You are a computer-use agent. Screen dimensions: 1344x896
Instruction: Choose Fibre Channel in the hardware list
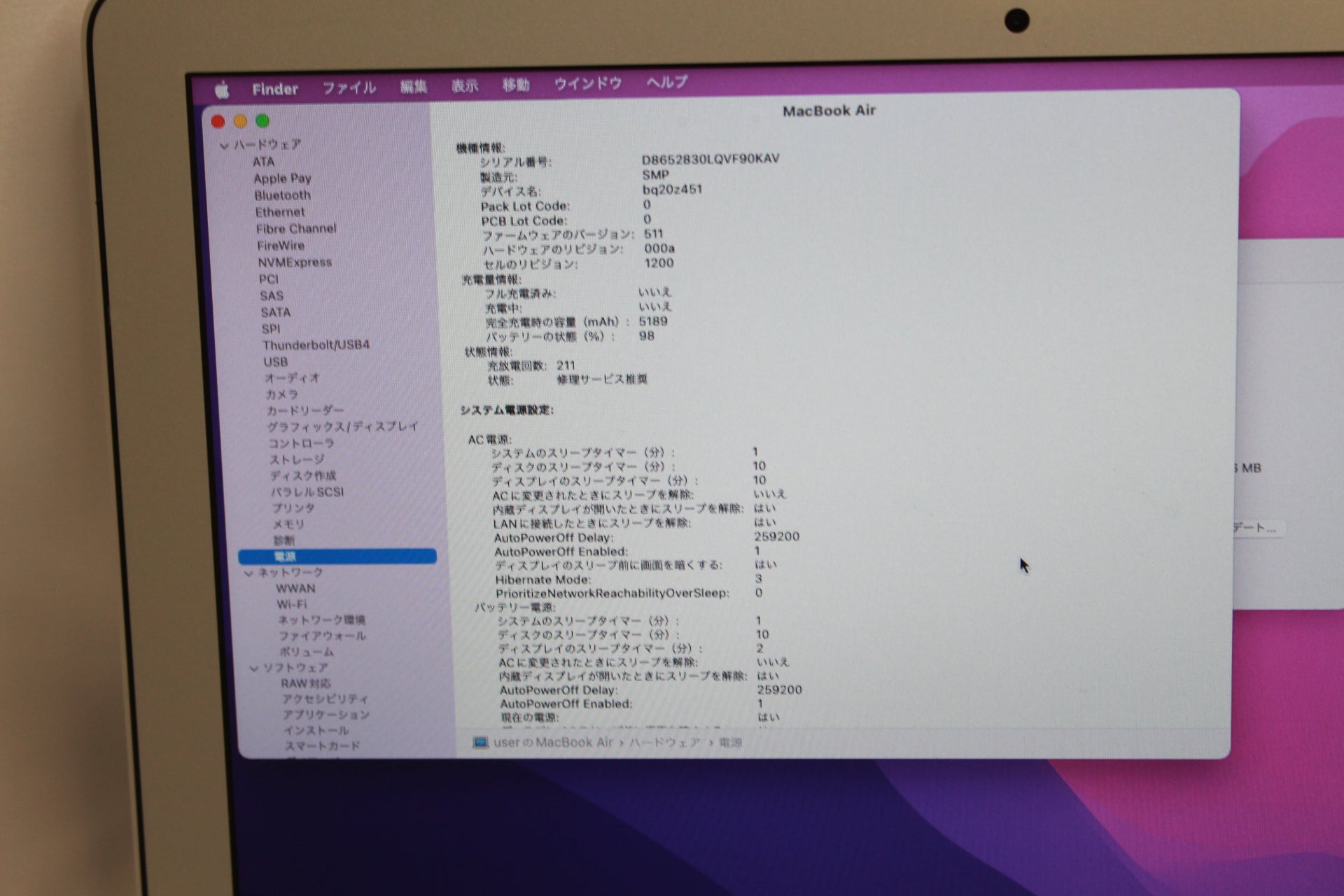(x=296, y=229)
